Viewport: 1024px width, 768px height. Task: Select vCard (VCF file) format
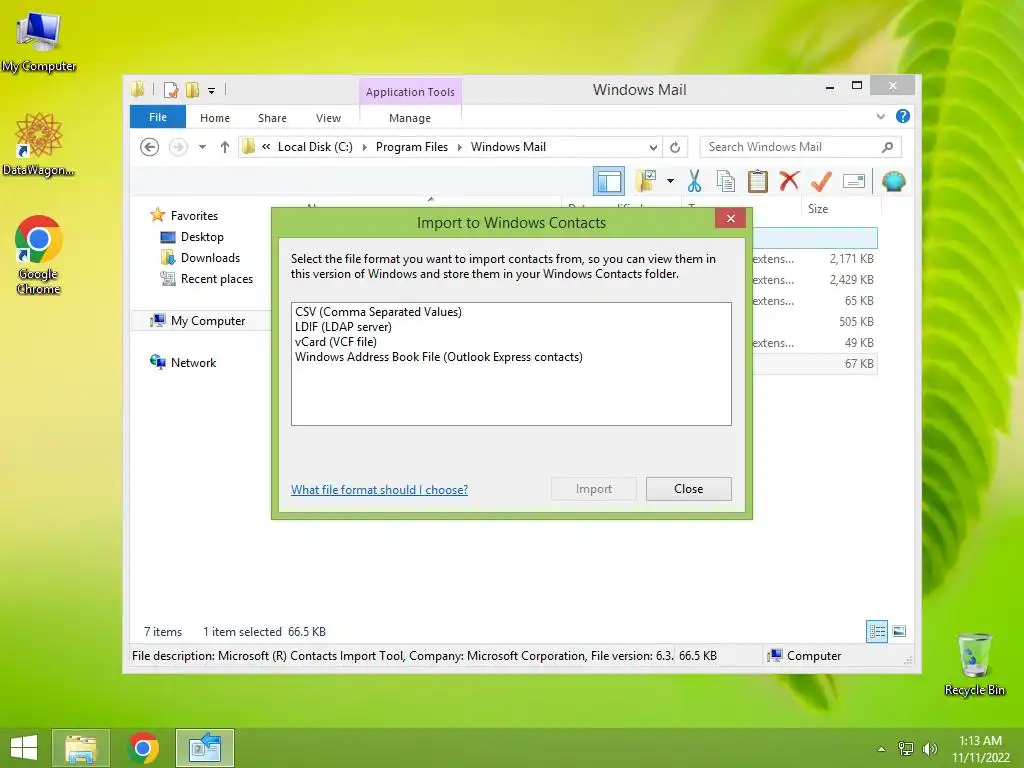point(336,342)
